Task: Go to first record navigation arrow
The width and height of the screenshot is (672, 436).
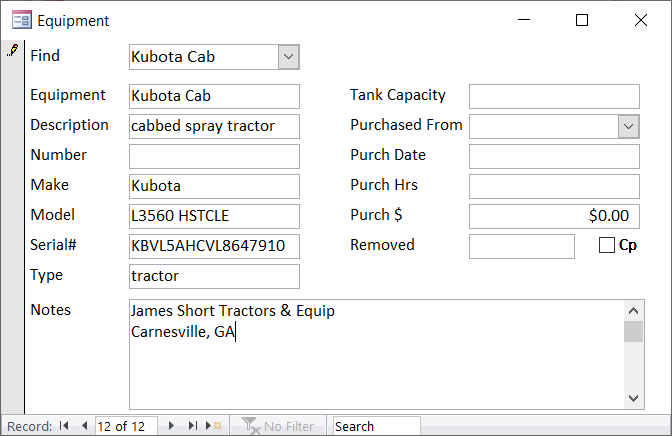Action: pyautogui.click(x=64, y=426)
